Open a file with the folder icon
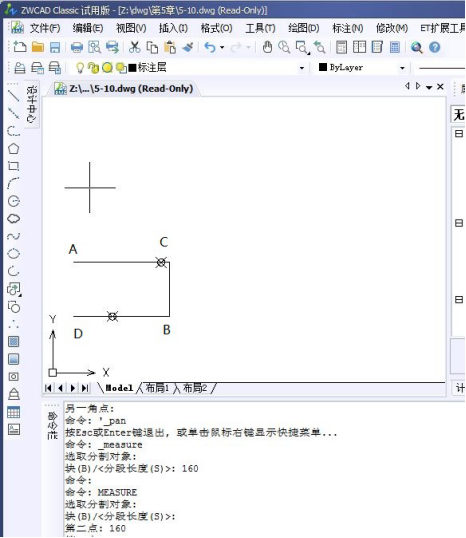 click(x=38, y=47)
